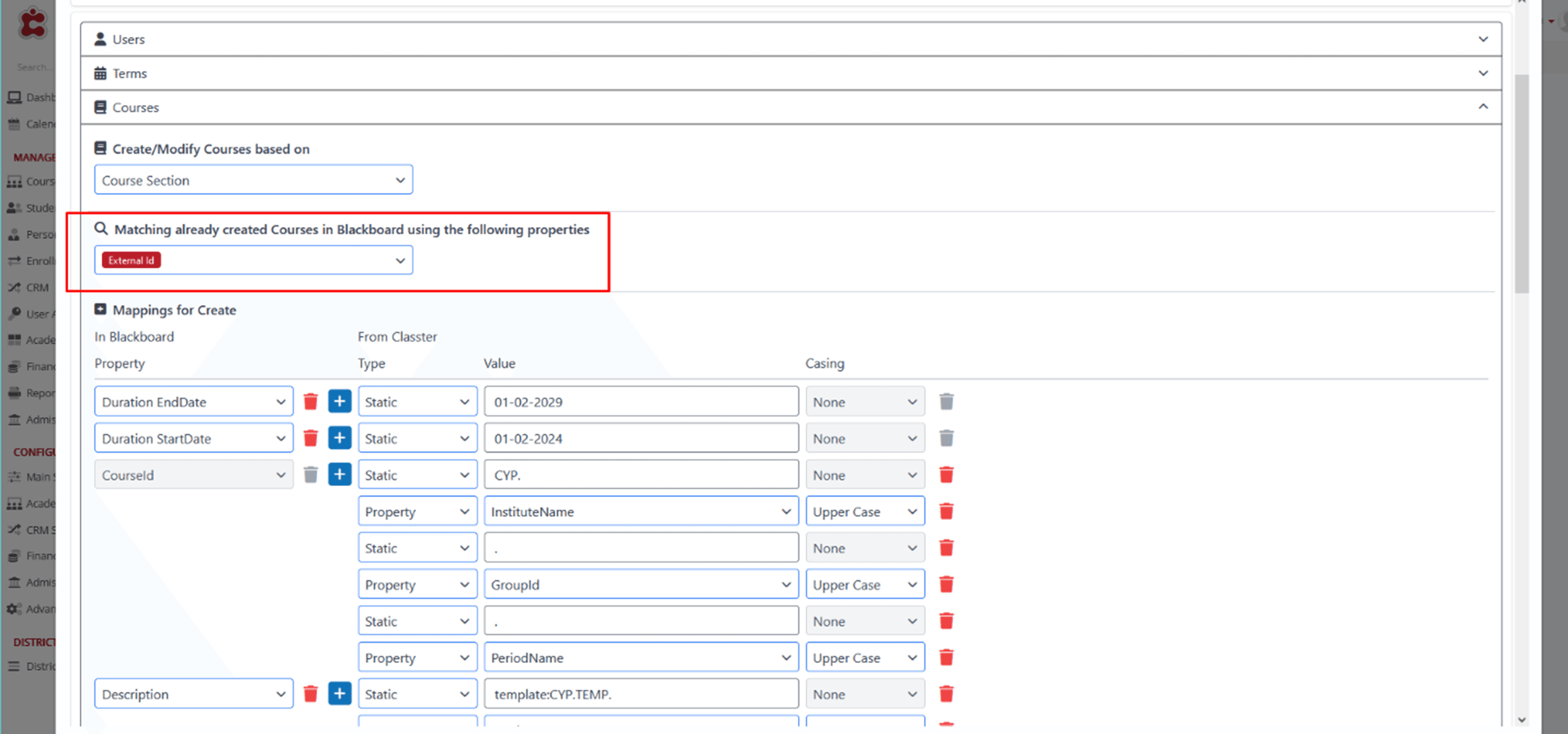This screenshot has width=1568, height=734.
Task: Open Dashboard from the sidebar
Action: tap(31, 97)
